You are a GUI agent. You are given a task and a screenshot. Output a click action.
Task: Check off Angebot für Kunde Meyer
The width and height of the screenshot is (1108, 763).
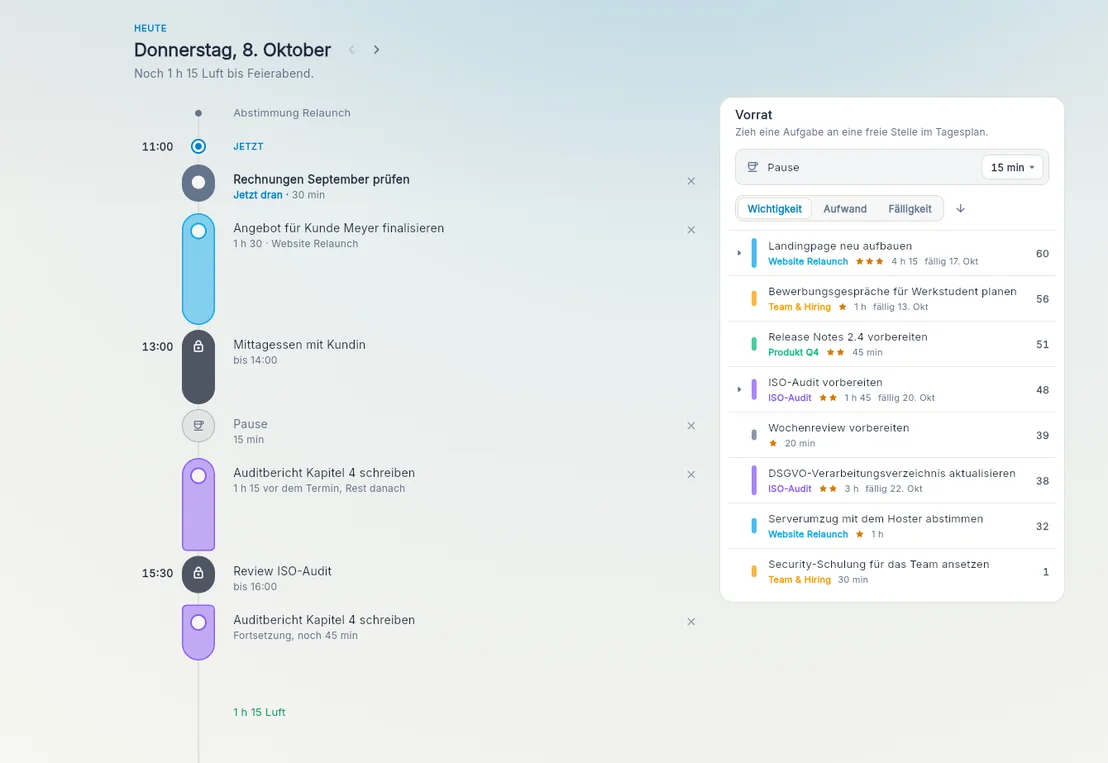coord(199,231)
